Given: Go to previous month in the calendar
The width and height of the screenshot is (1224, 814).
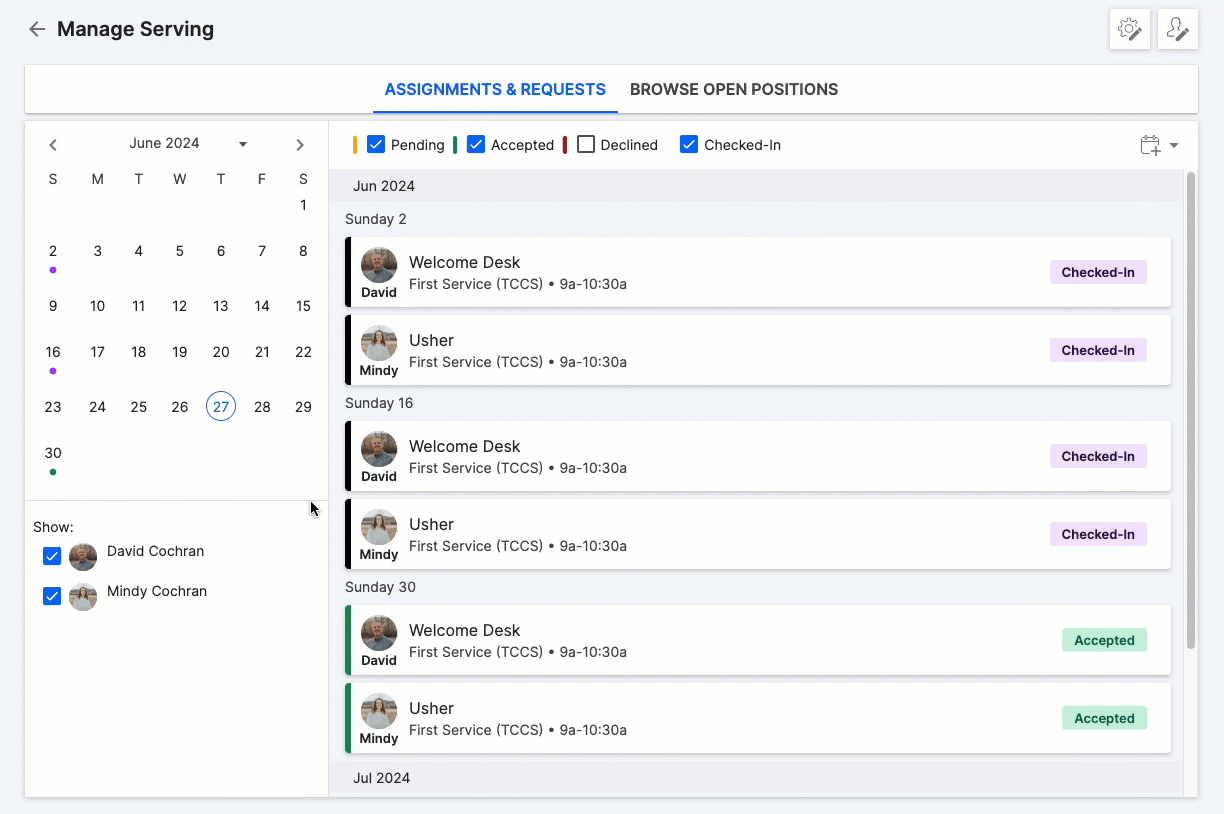Looking at the screenshot, I should [53, 145].
